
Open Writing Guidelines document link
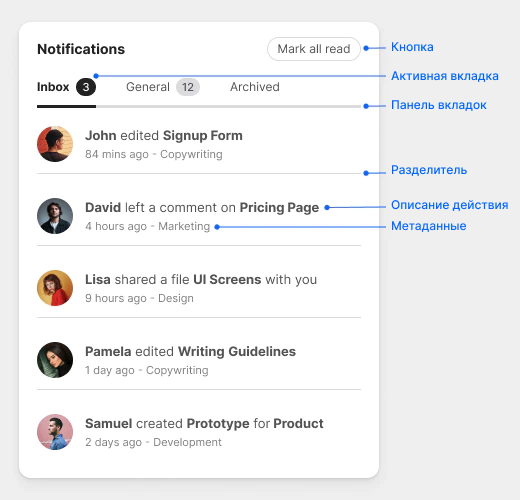237,352
